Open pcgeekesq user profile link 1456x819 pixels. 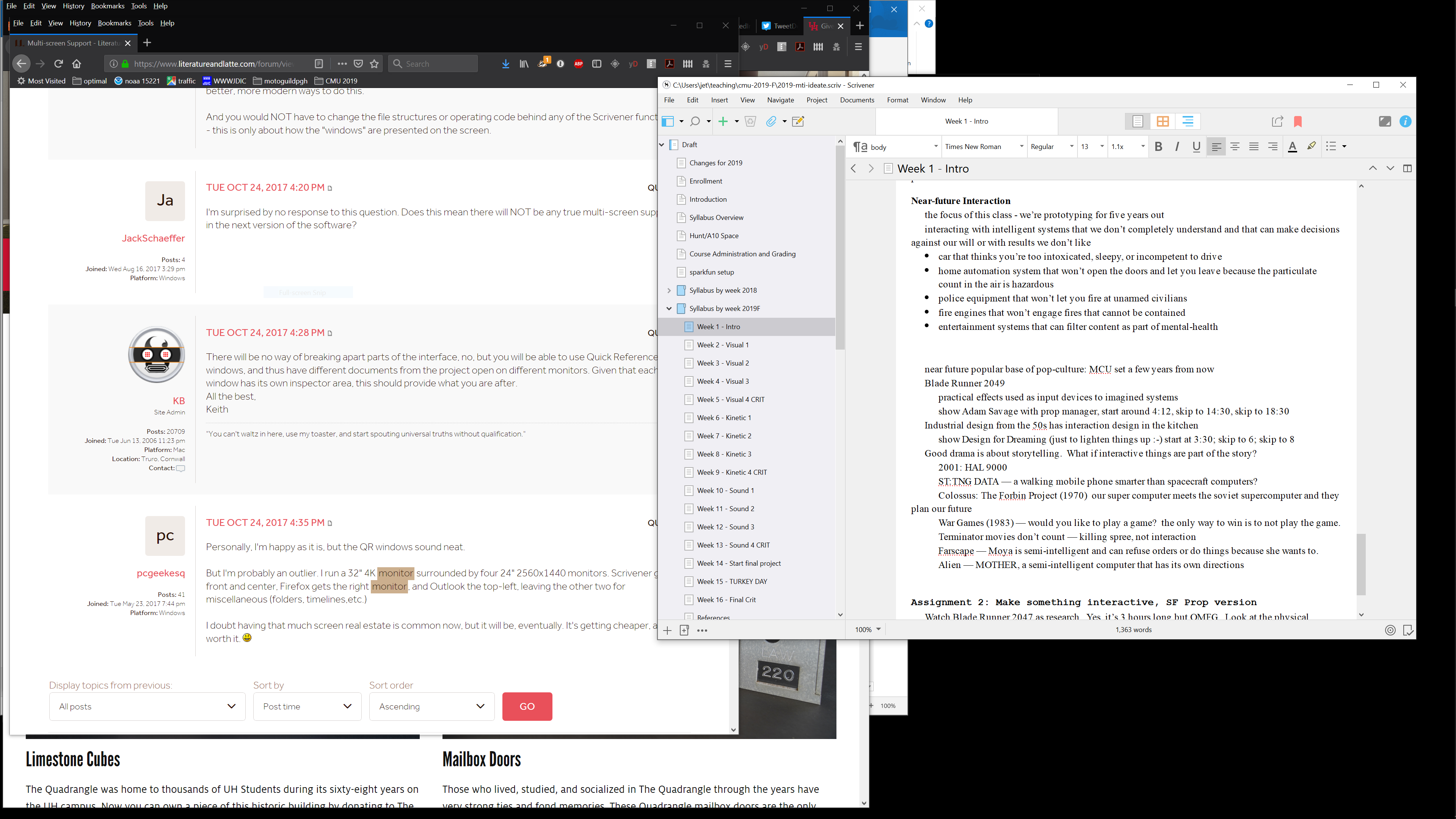[160, 573]
